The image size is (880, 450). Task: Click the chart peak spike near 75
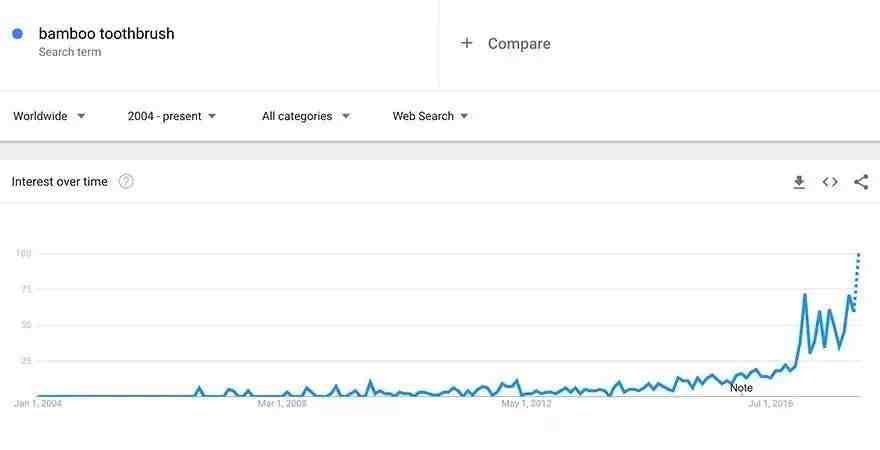click(x=805, y=295)
